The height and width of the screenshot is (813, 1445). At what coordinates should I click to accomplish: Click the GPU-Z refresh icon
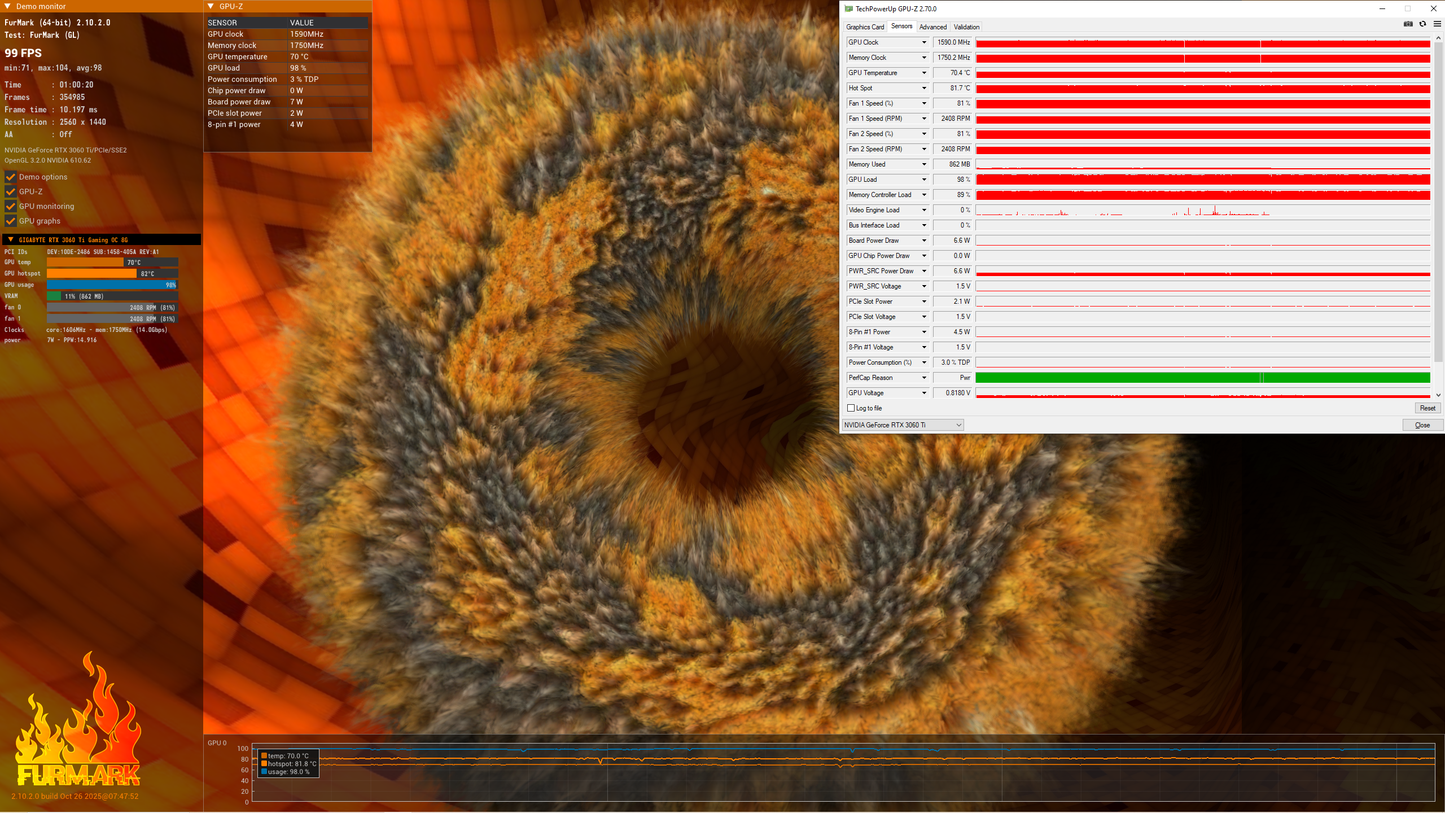pos(1422,24)
